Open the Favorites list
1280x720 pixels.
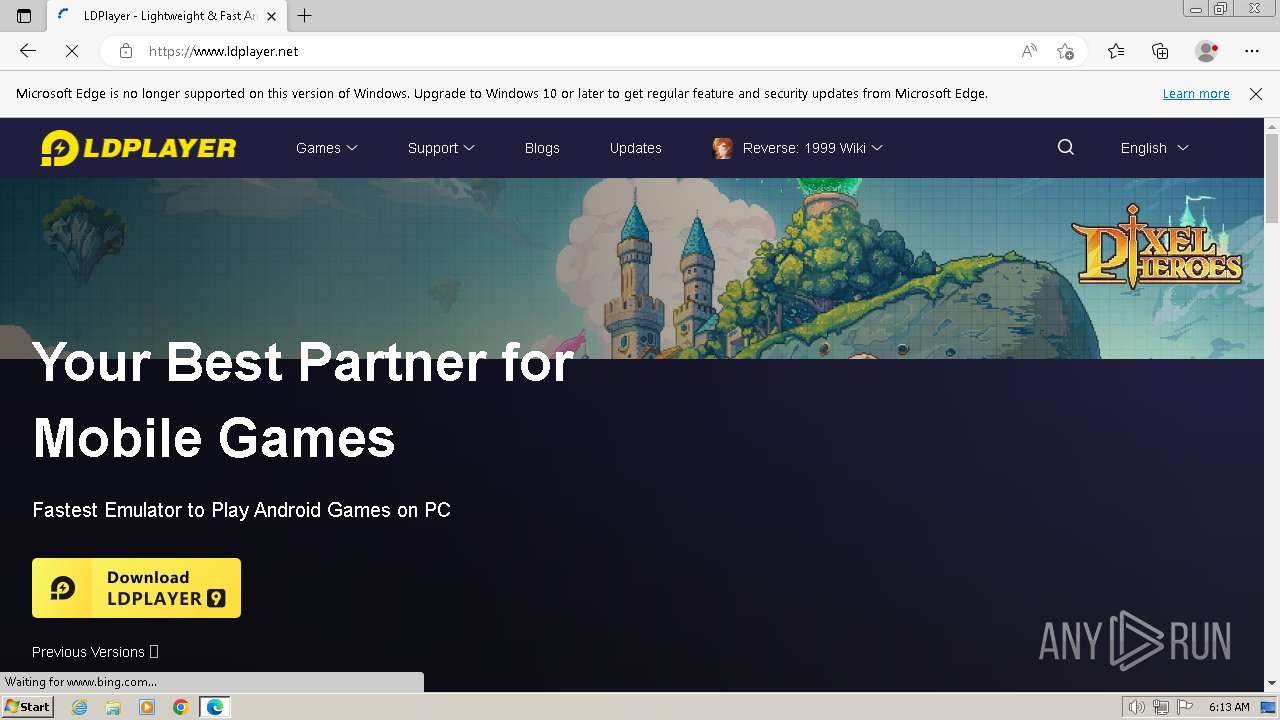[1116, 51]
